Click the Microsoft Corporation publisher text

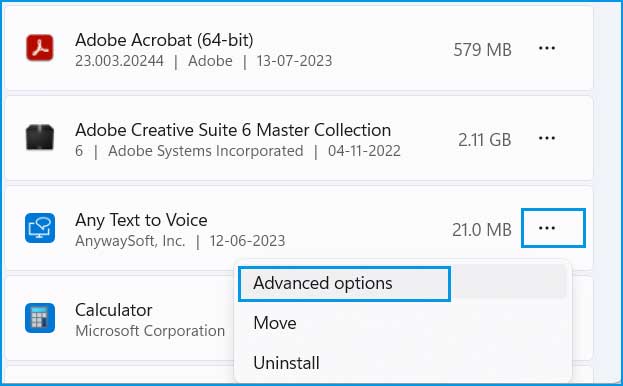[x=150, y=331]
